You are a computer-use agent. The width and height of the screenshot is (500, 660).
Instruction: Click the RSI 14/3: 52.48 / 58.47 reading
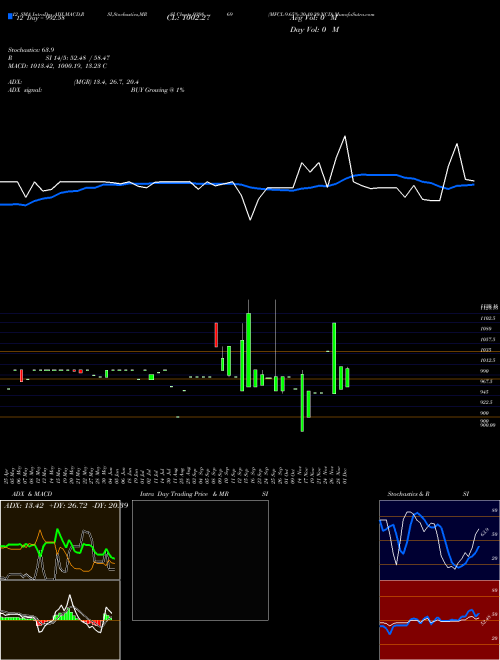59,58
